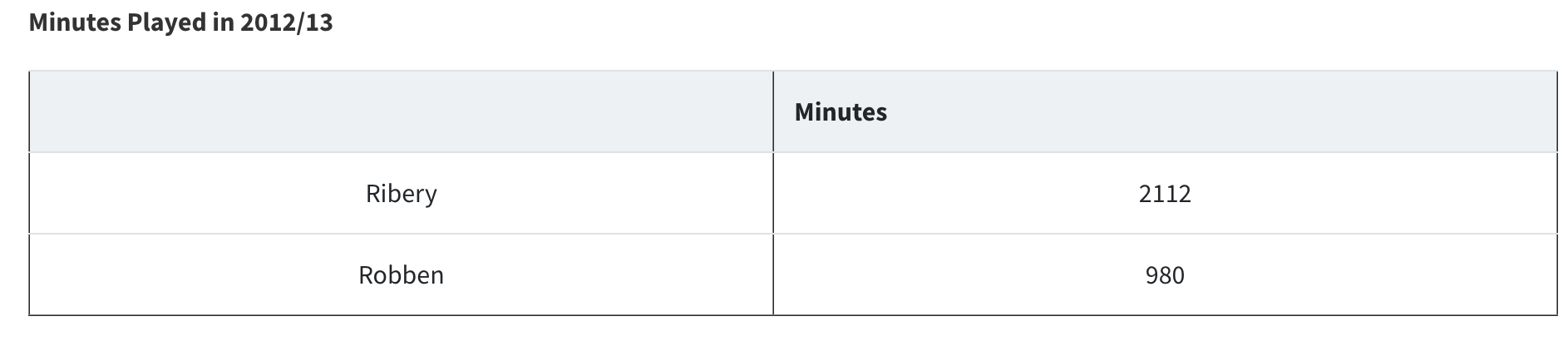This screenshot has width=1568, height=341.
Task: Click the column divider in the Robben row
Action: [773, 275]
